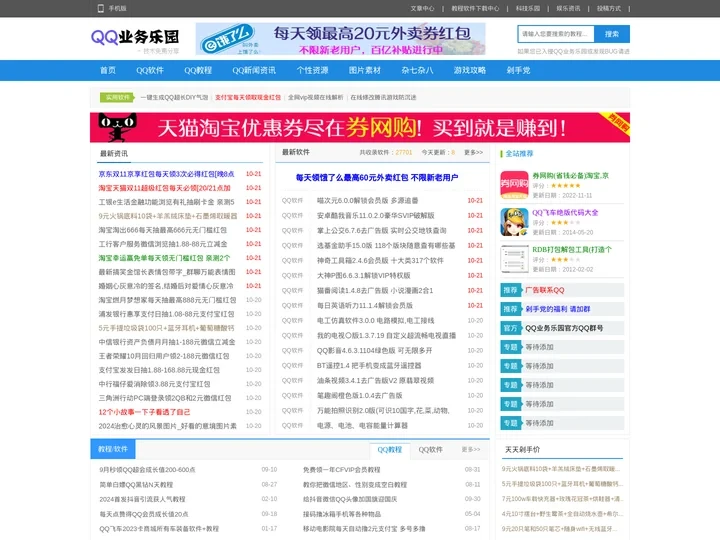The width and height of the screenshot is (720, 540).
Task: Click 教程软件下载中心 top bar link
Action: point(475,8)
